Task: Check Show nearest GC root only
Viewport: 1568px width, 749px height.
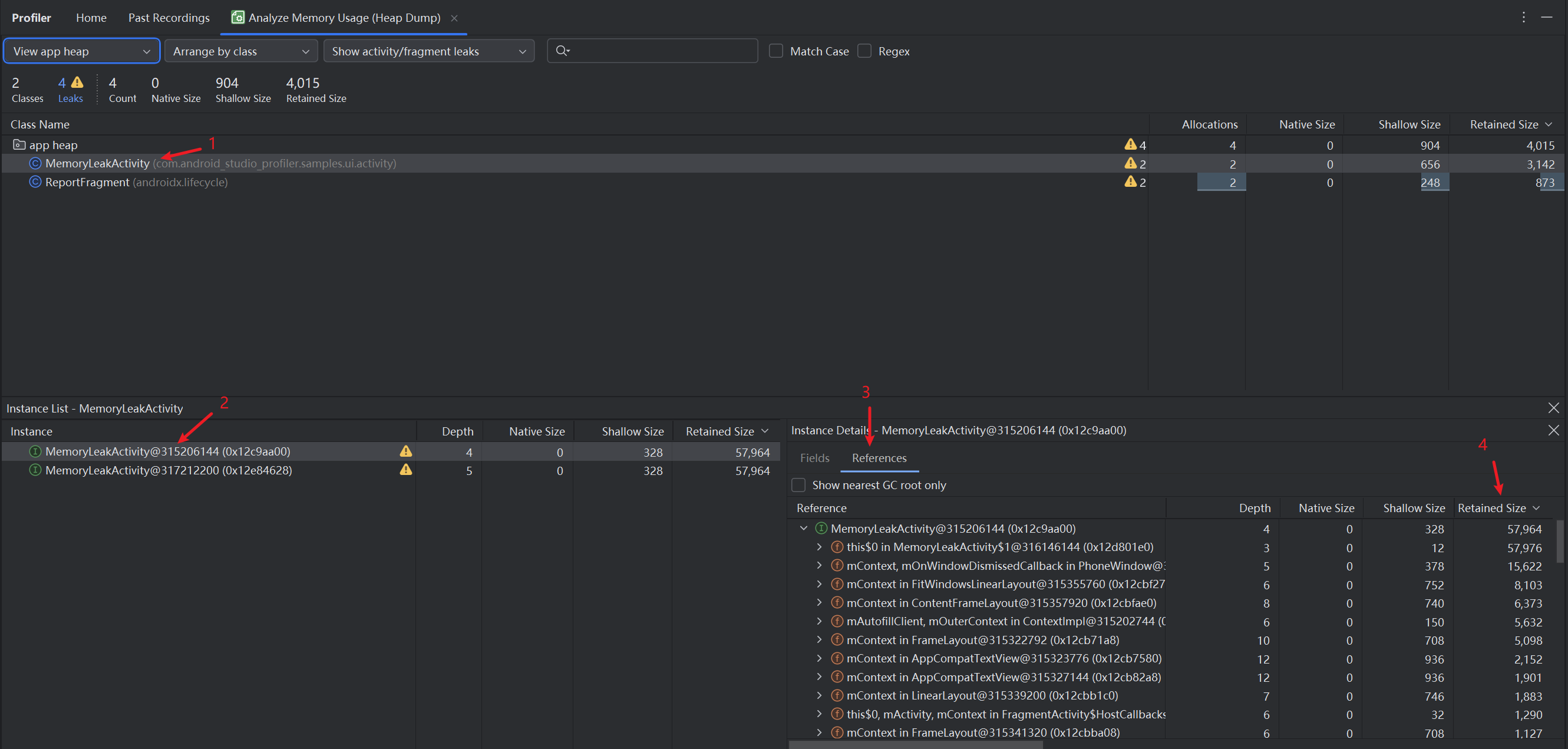Action: coord(798,486)
